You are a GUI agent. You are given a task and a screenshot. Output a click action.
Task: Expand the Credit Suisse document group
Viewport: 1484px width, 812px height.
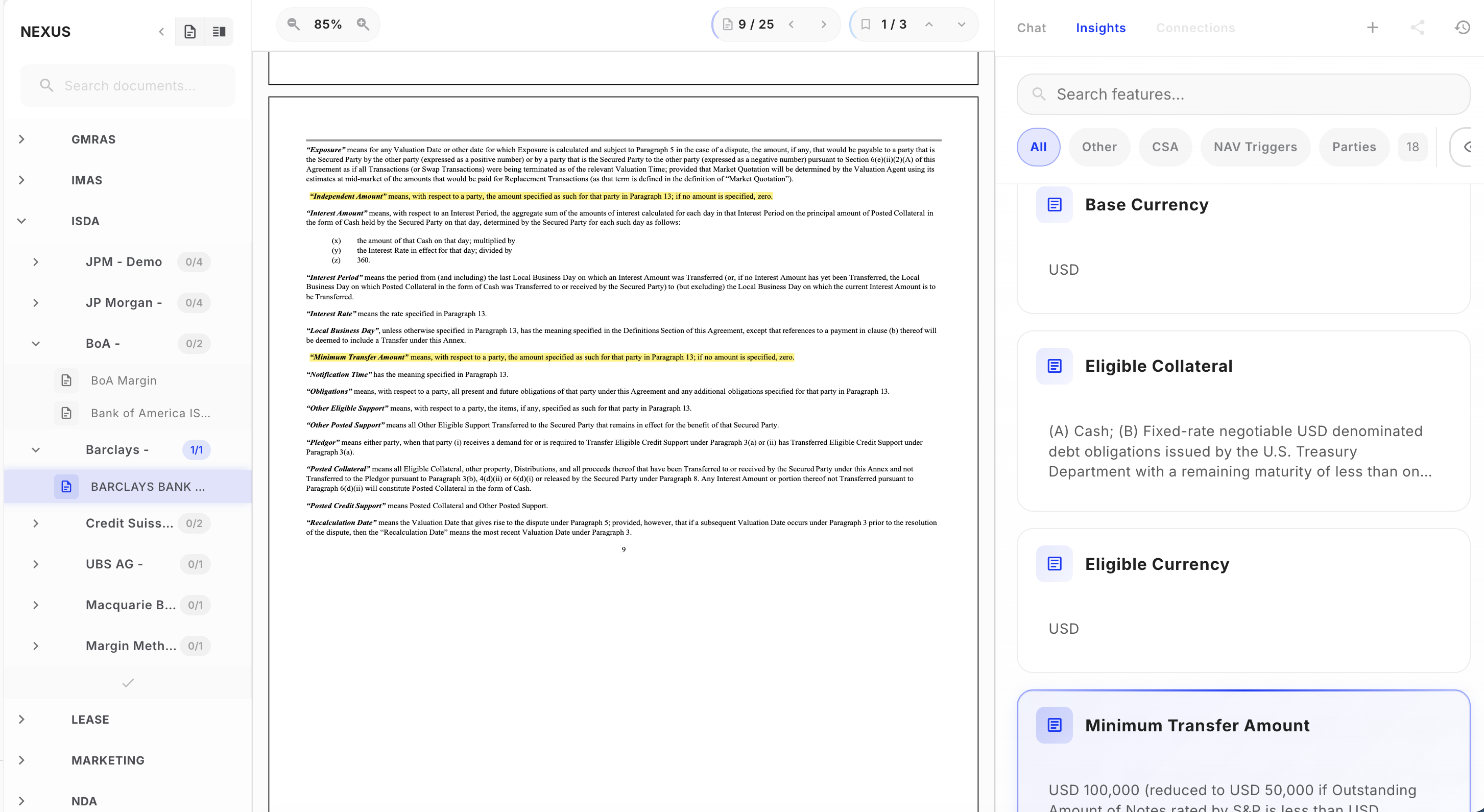pyautogui.click(x=36, y=523)
